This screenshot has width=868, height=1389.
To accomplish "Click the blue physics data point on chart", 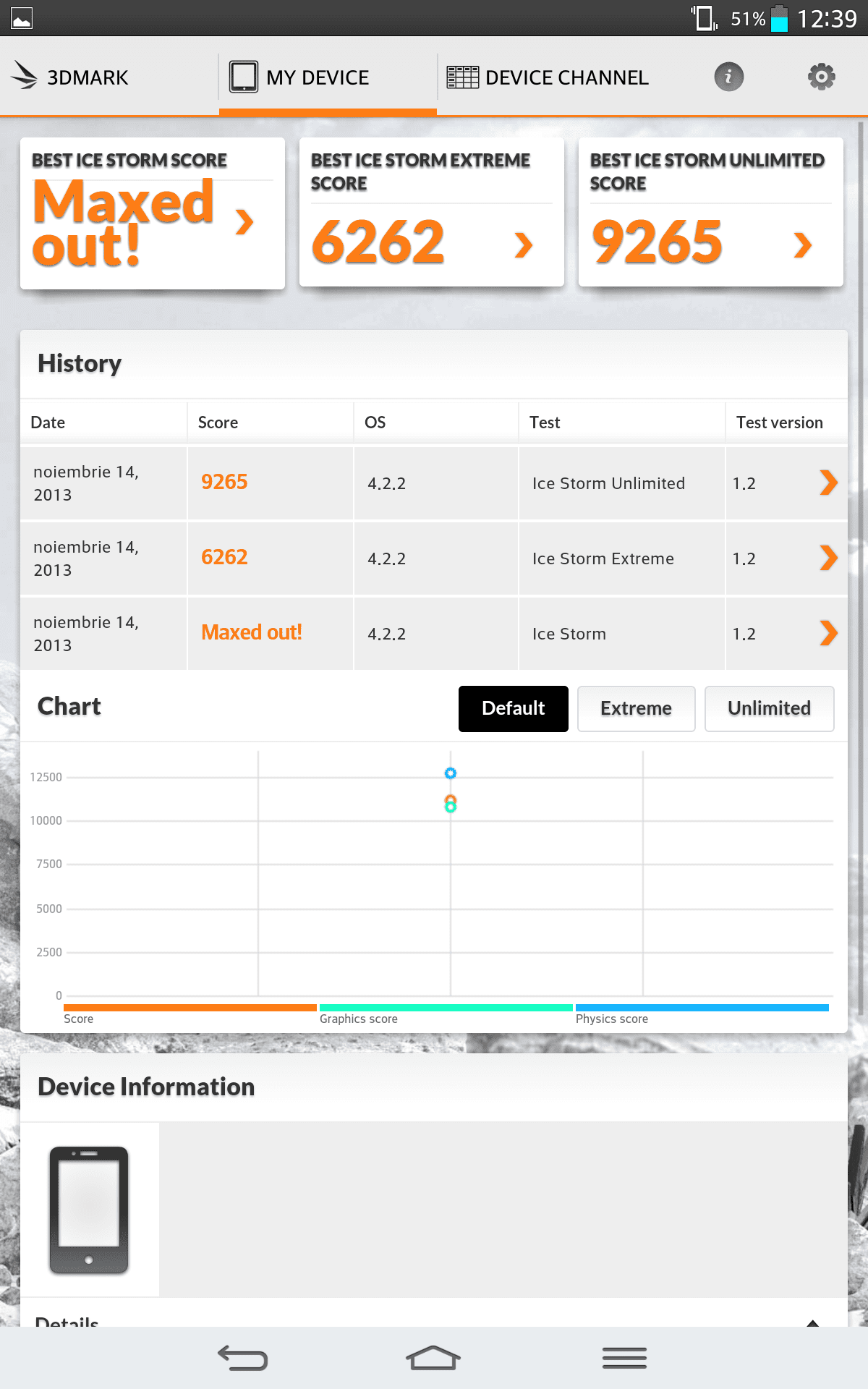I will click(451, 773).
